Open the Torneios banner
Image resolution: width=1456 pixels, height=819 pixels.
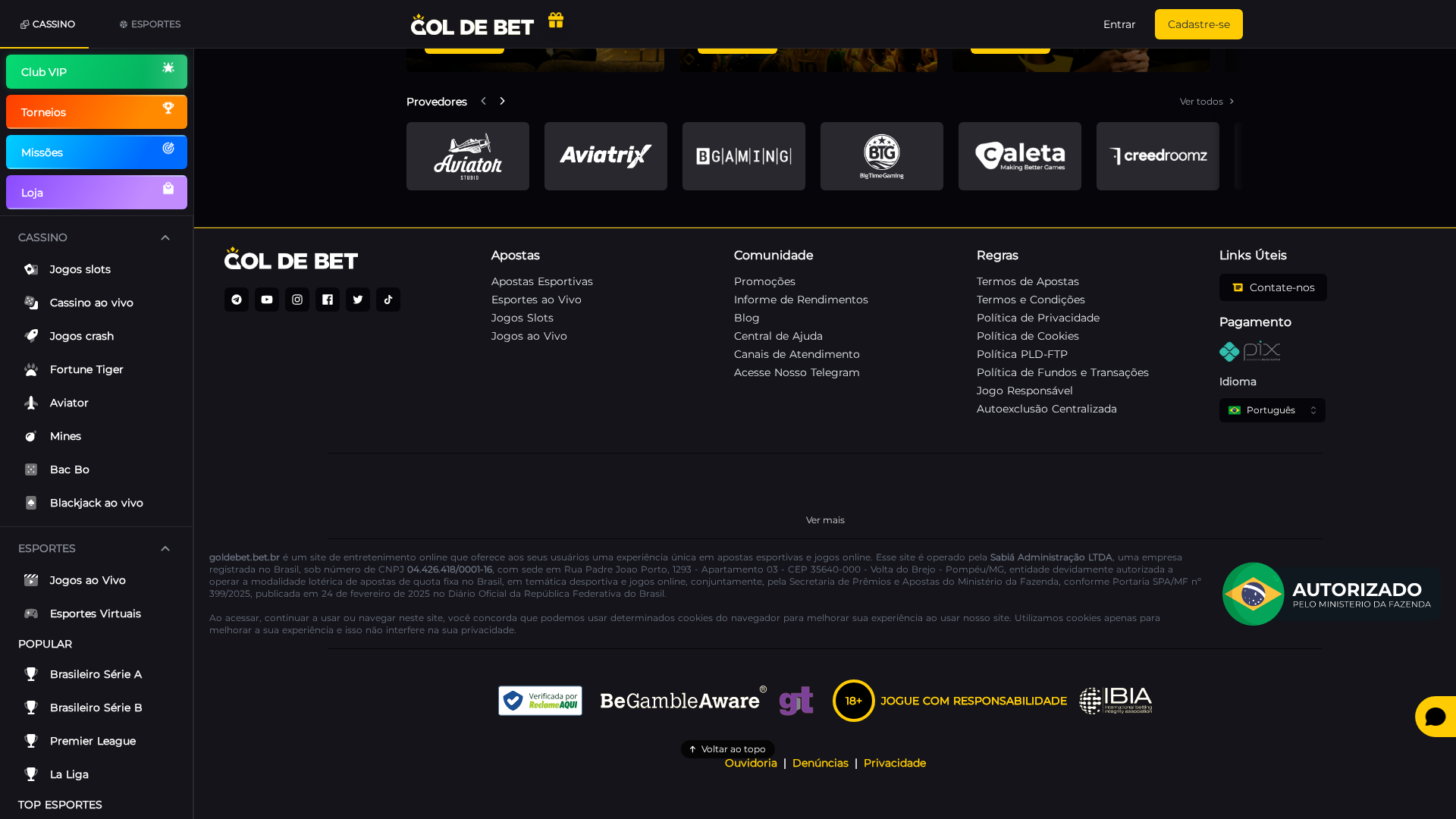point(96,112)
